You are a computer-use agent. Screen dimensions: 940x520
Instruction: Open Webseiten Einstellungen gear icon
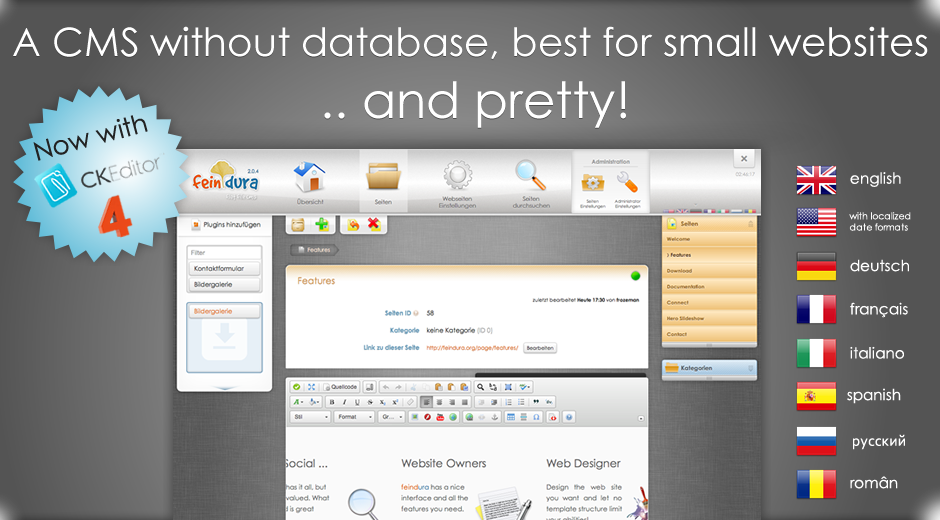pyautogui.click(x=457, y=176)
